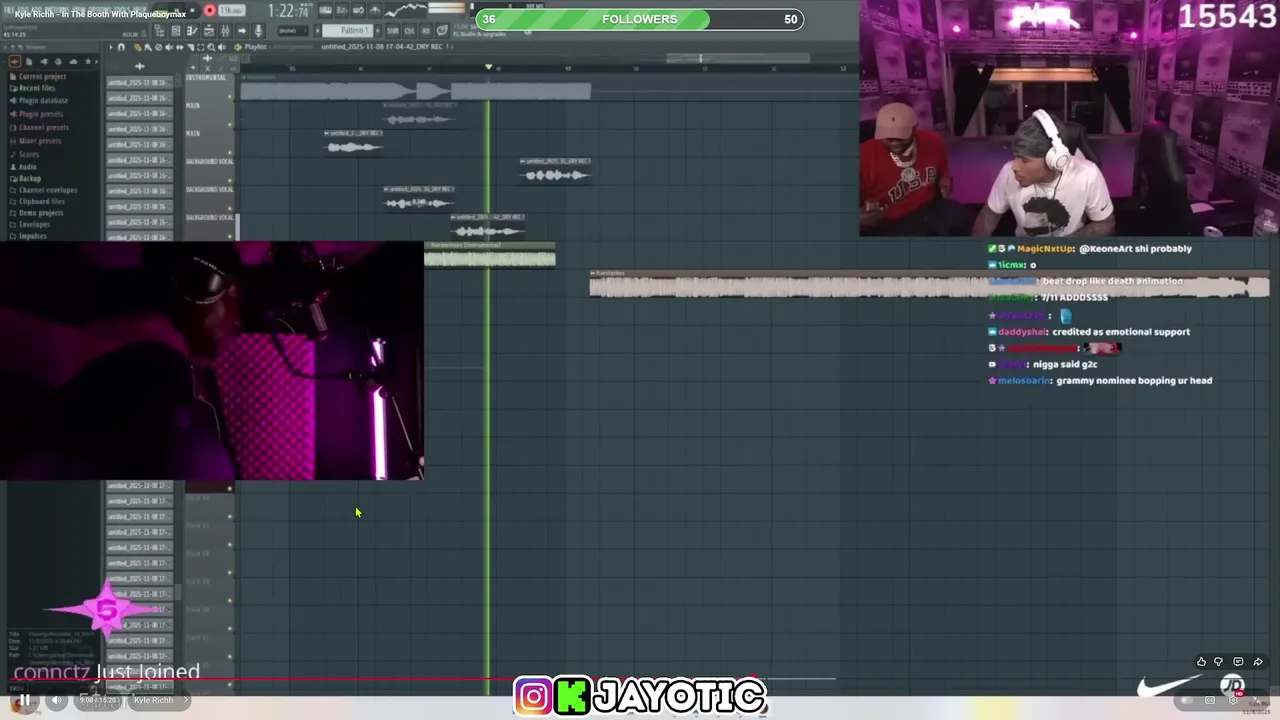The image size is (1280, 720).
Task: Select the INSTRUMENTAL track label
Action: click(206, 77)
